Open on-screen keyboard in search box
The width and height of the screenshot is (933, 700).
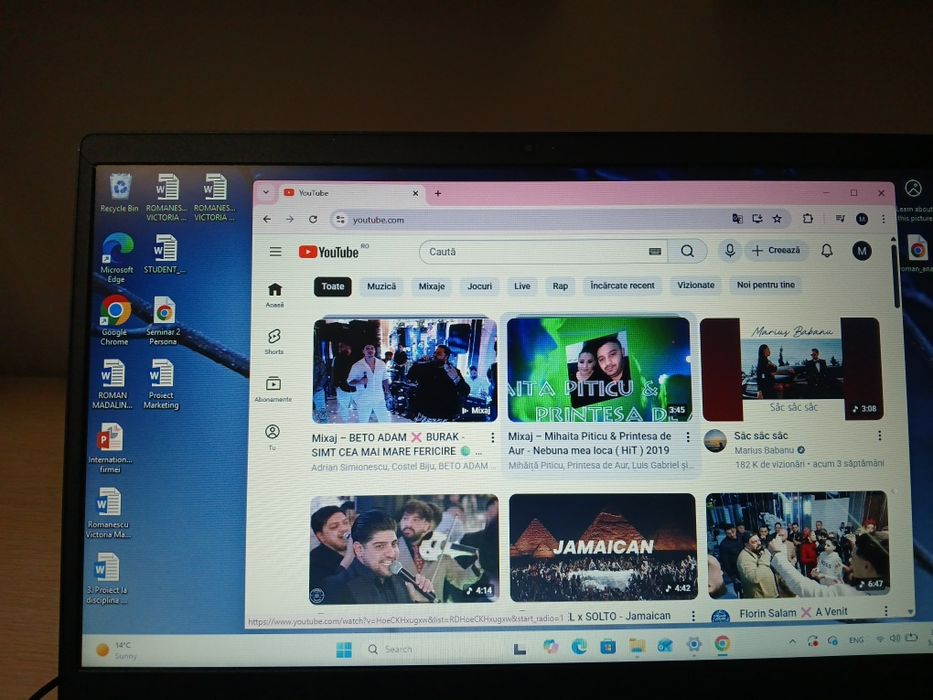tap(655, 252)
